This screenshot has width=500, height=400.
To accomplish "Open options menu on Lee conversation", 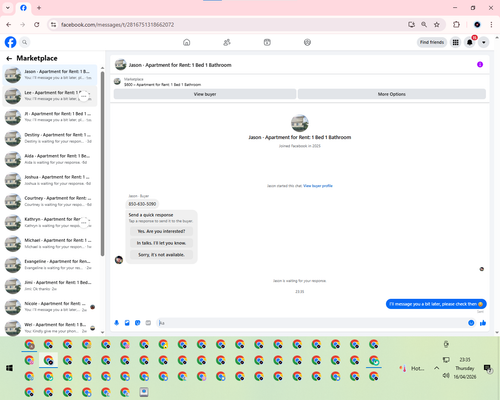I will [83, 96].
